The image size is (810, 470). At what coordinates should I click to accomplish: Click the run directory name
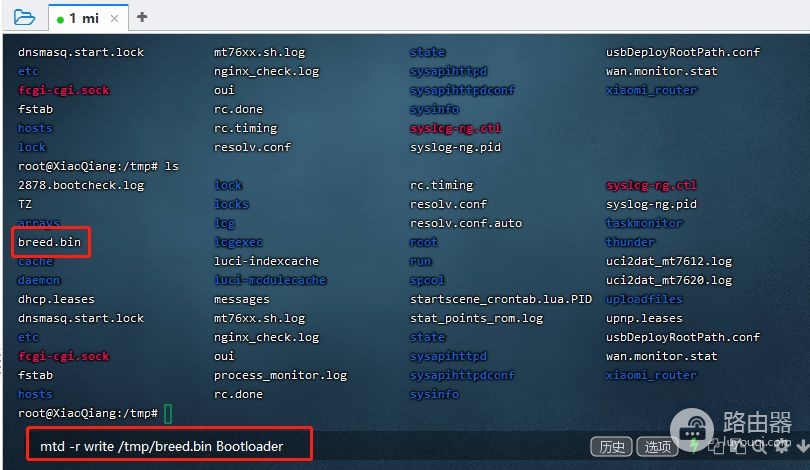tap(420, 261)
